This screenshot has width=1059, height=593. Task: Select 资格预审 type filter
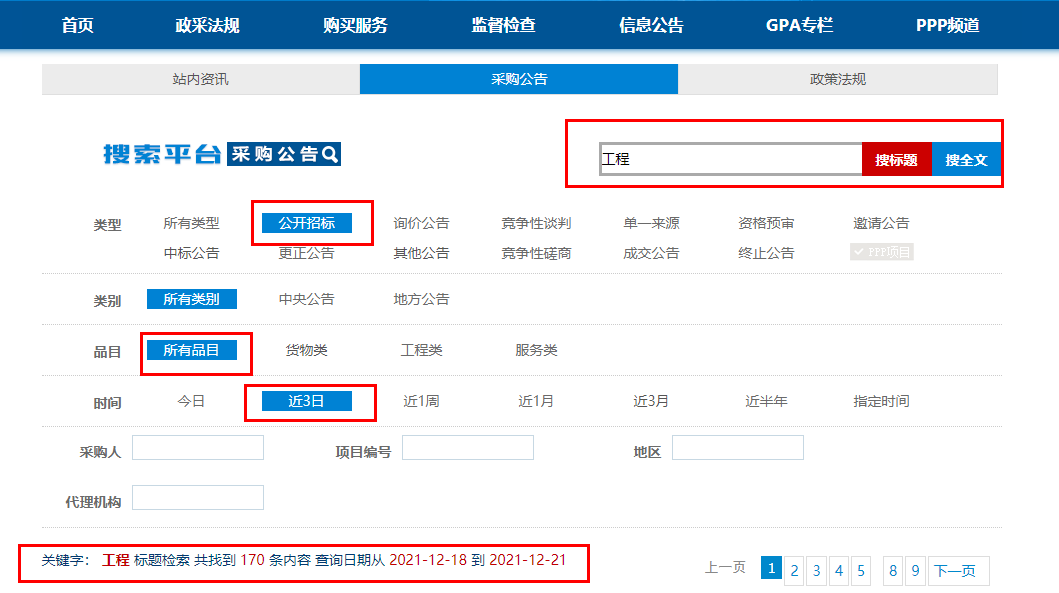[766, 223]
